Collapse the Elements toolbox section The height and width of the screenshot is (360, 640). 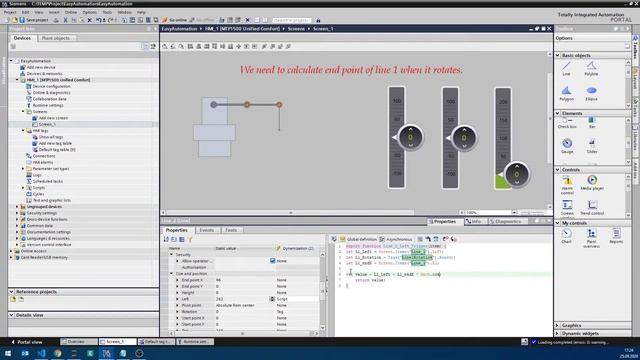pos(558,113)
